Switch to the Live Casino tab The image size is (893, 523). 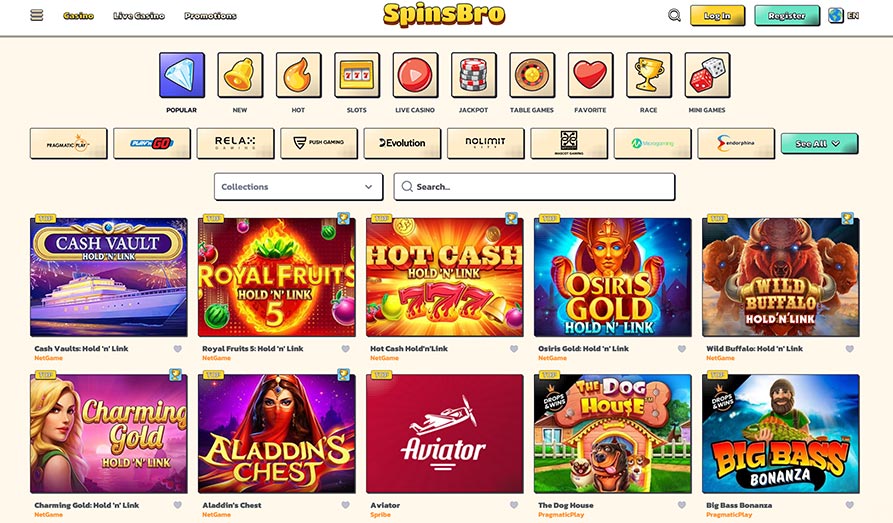pos(139,16)
